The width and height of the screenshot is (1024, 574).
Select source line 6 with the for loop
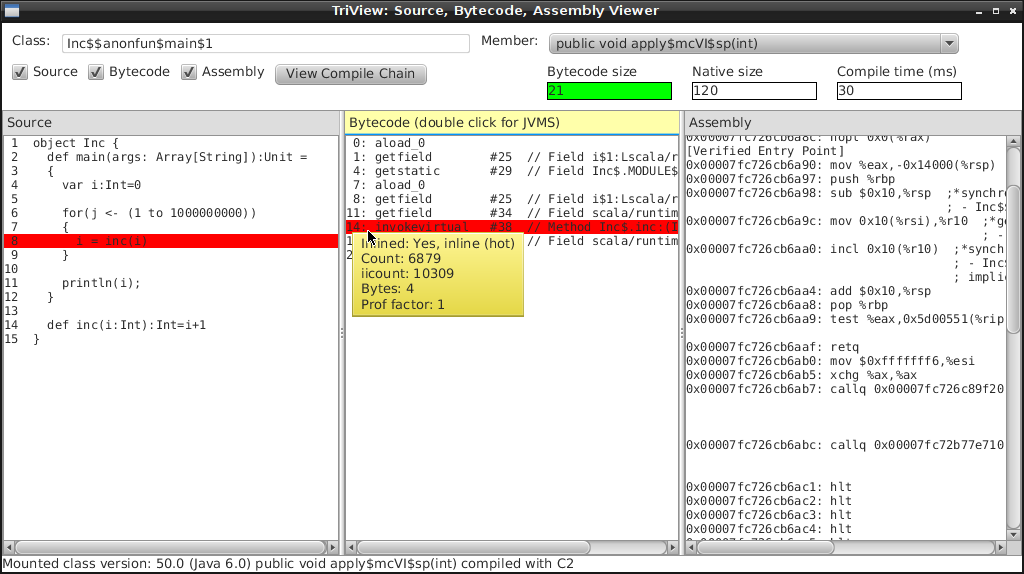171,214
